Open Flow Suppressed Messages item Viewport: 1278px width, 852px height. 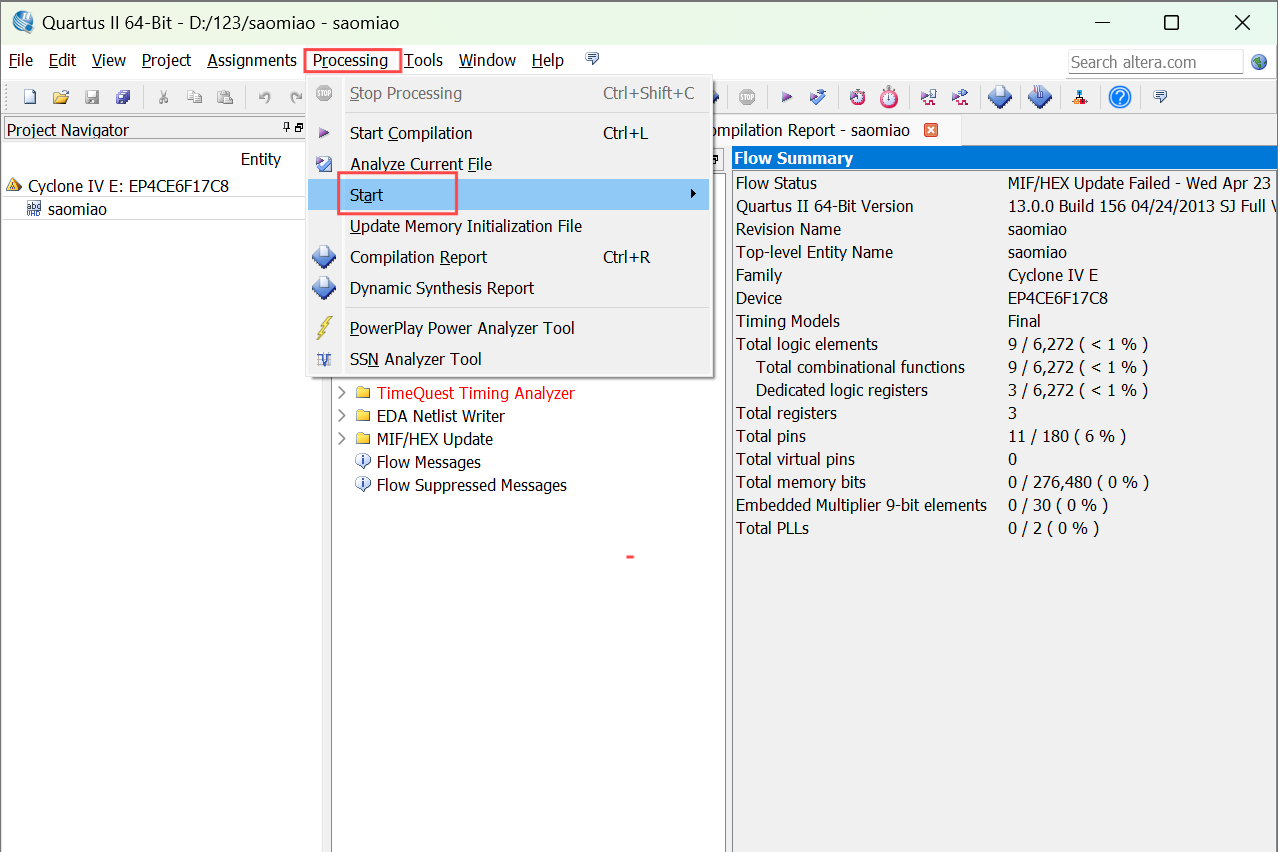[471, 485]
